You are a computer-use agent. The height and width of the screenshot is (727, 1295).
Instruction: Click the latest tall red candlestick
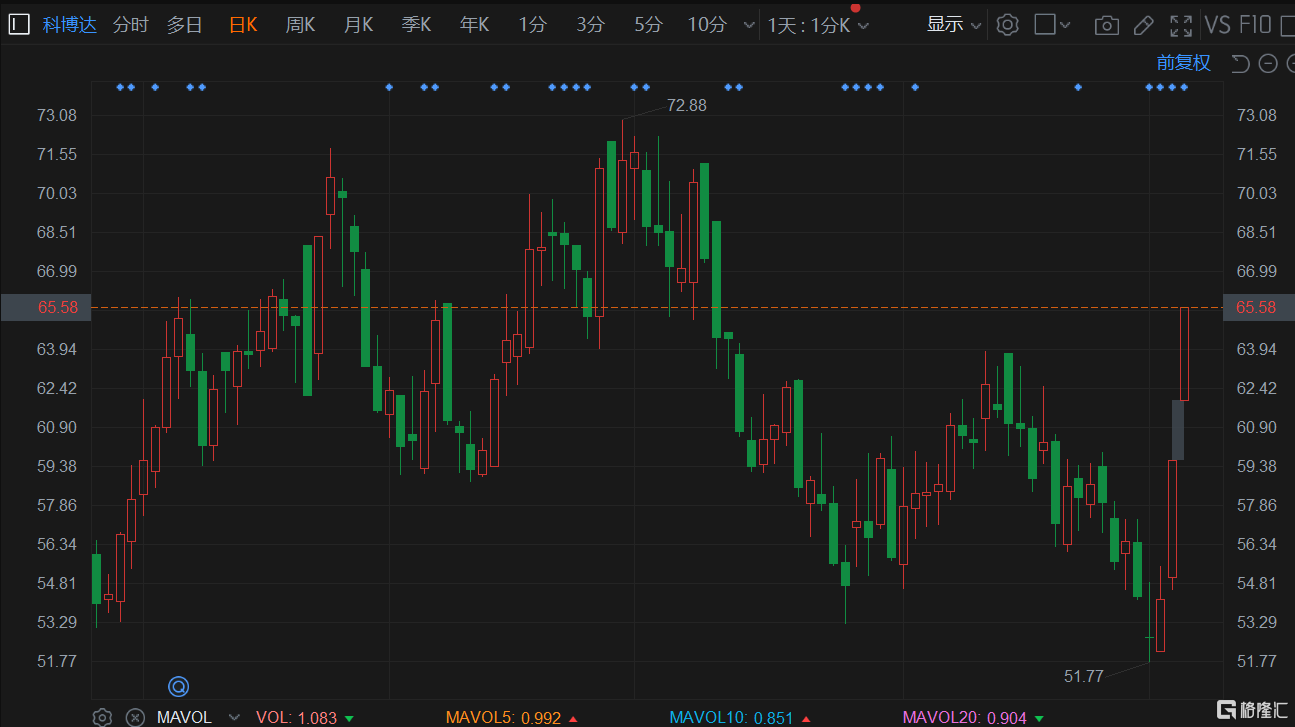click(1184, 354)
